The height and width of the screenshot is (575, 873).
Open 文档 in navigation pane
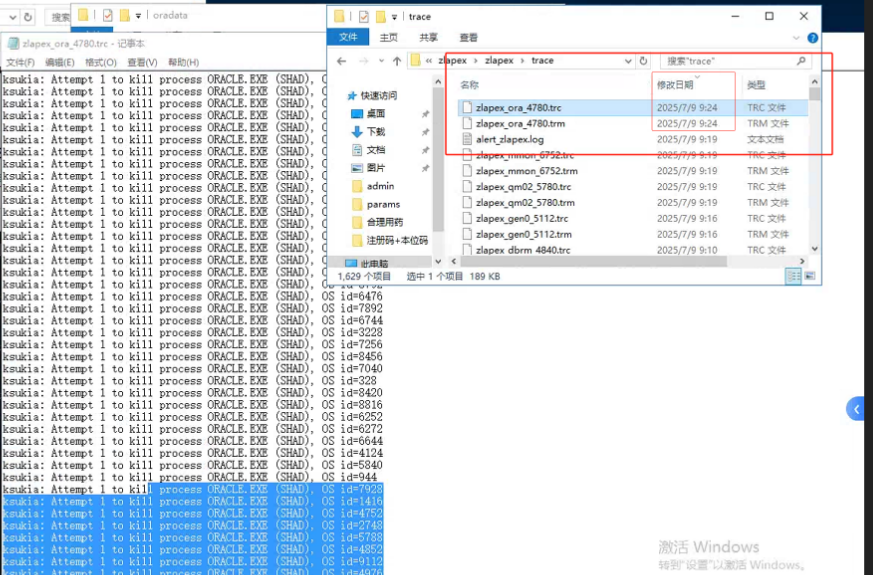[376, 150]
